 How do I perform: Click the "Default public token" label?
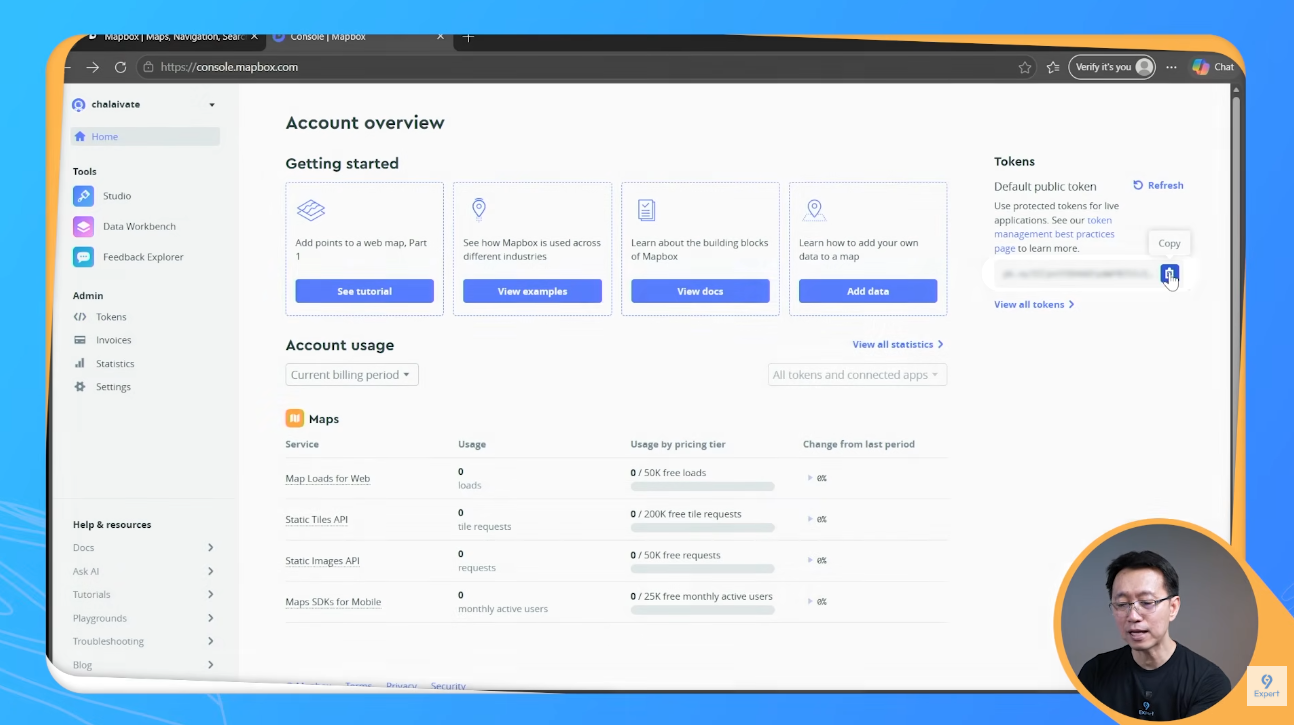point(1045,186)
